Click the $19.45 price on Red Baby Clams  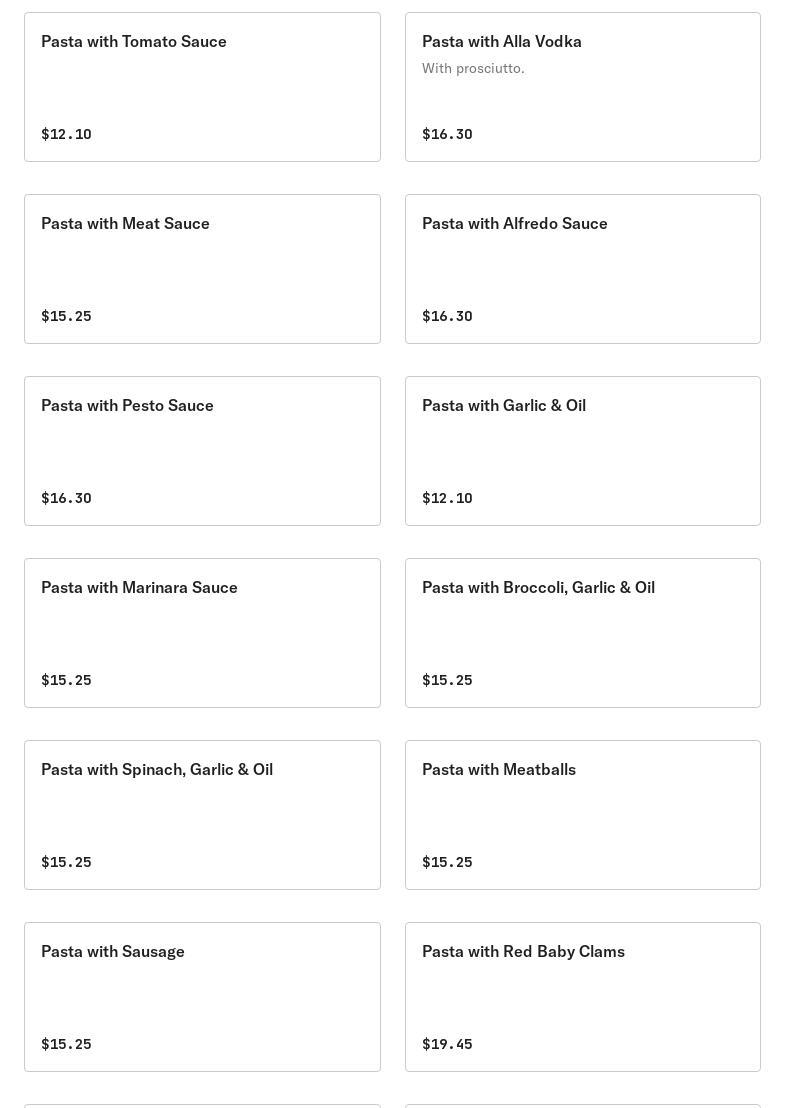447,1044
